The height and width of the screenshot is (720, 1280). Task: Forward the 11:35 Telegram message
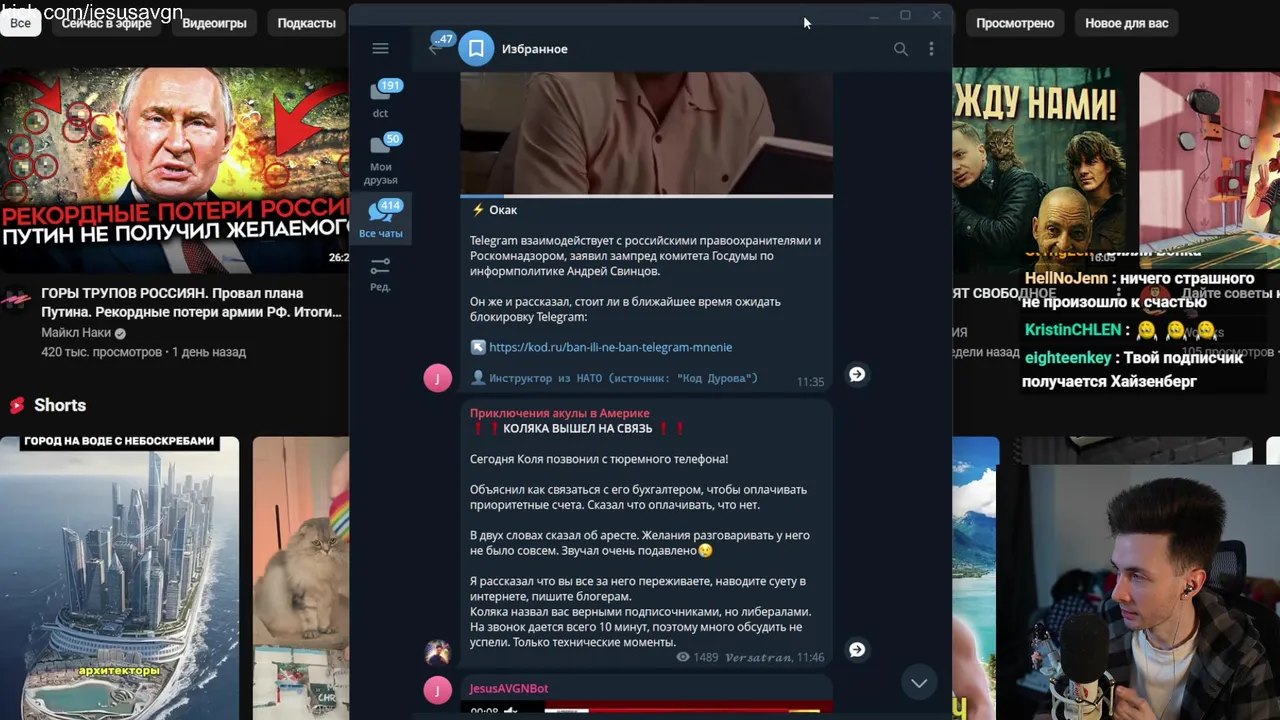857,374
